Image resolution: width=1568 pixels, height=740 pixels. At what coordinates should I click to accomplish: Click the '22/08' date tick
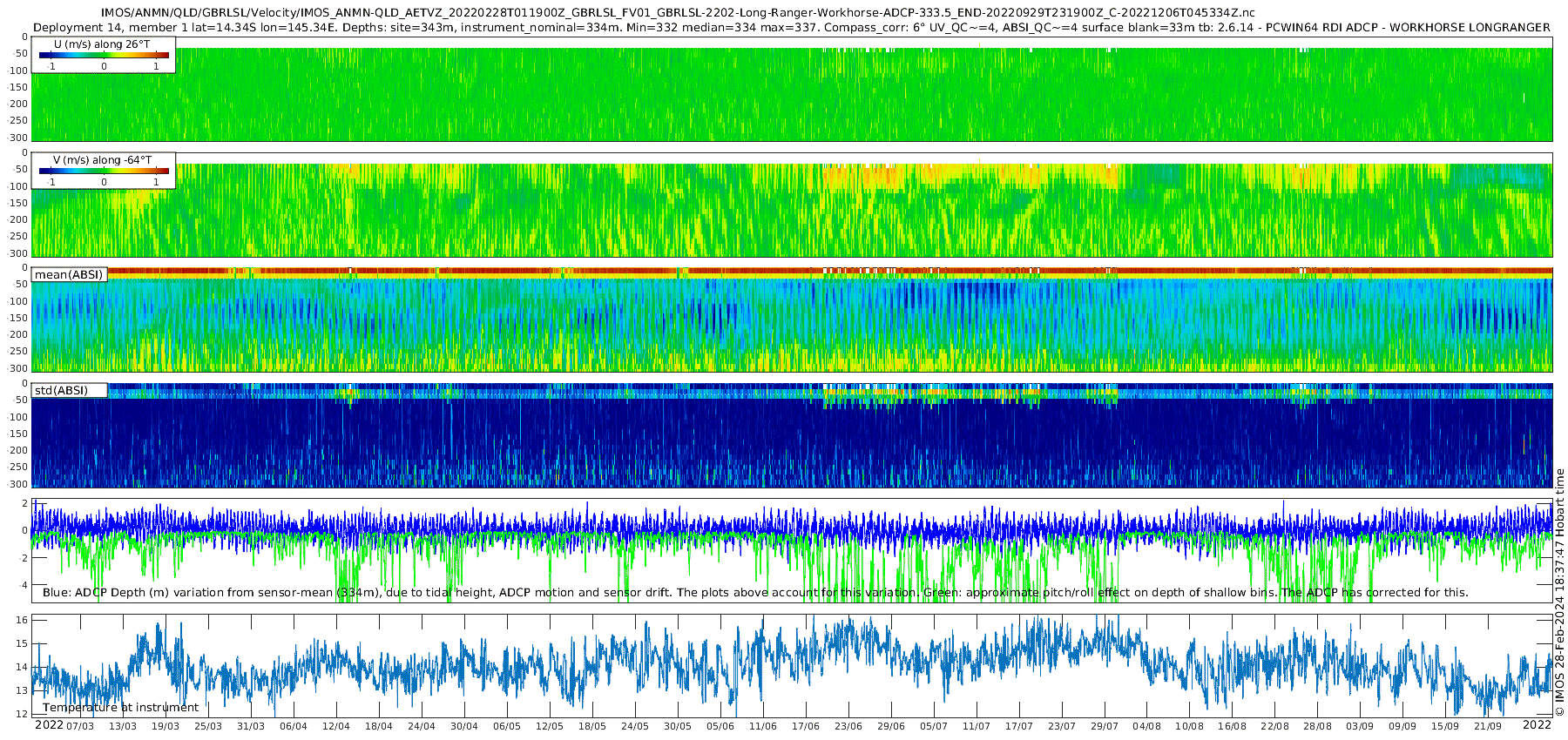pos(1275,727)
